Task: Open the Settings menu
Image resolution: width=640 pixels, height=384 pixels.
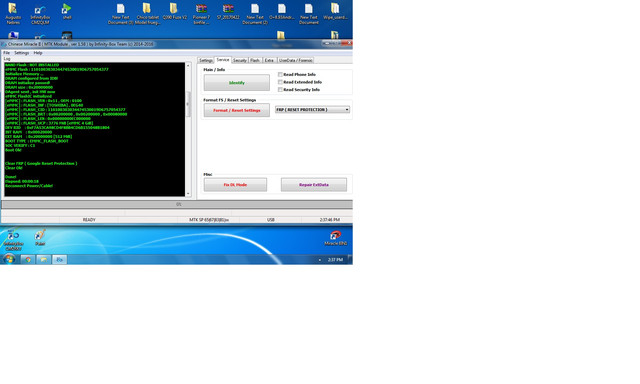Action: pyautogui.click(x=21, y=53)
